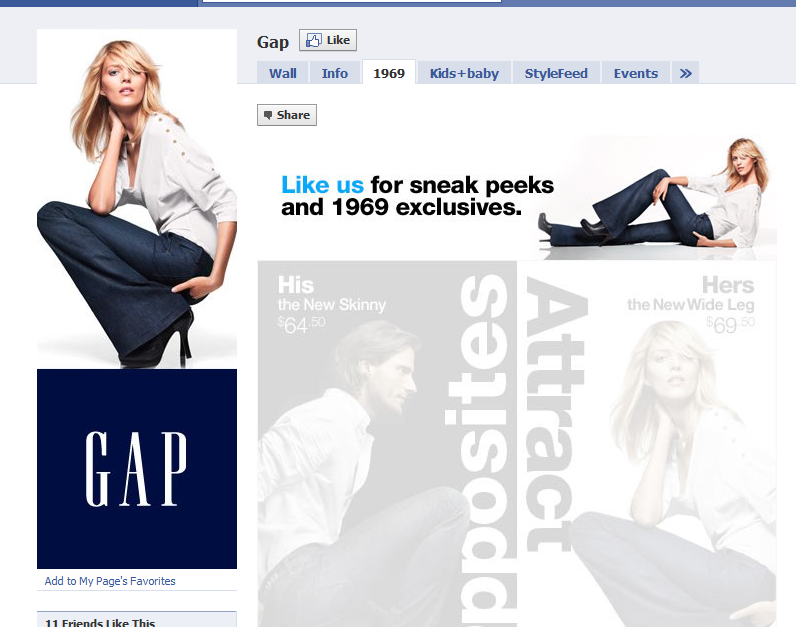This screenshot has width=796, height=627.
Task: Click the Gap page name heading
Action: pos(272,41)
